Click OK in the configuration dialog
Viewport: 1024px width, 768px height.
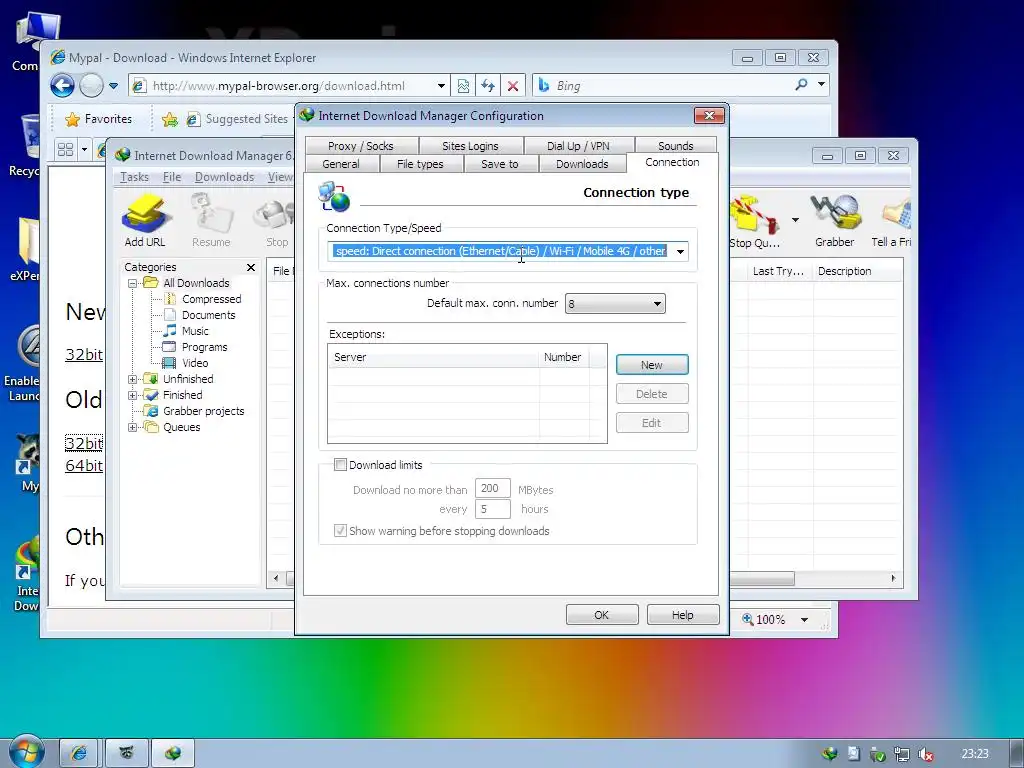[x=601, y=615]
